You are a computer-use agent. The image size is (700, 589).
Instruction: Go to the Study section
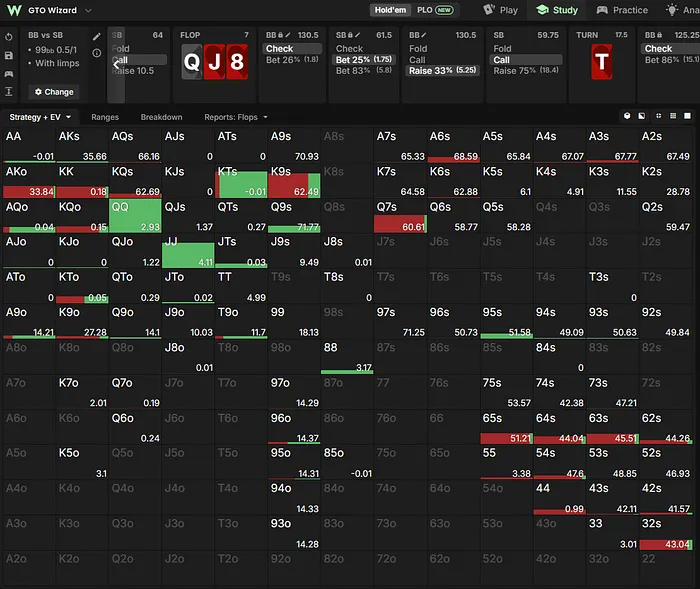point(557,10)
